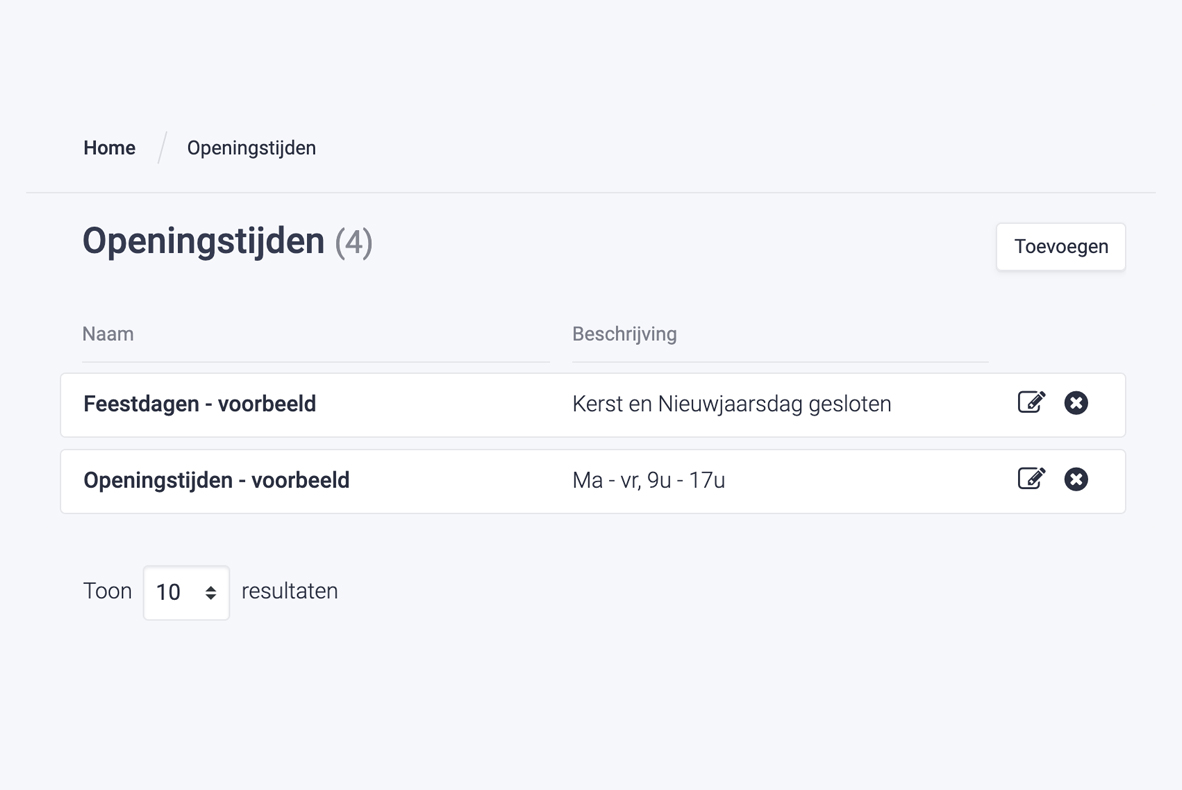Edit the Openingstijden - voorbeeld entry
The image size is (1182, 790).
(x=1031, y=479)
